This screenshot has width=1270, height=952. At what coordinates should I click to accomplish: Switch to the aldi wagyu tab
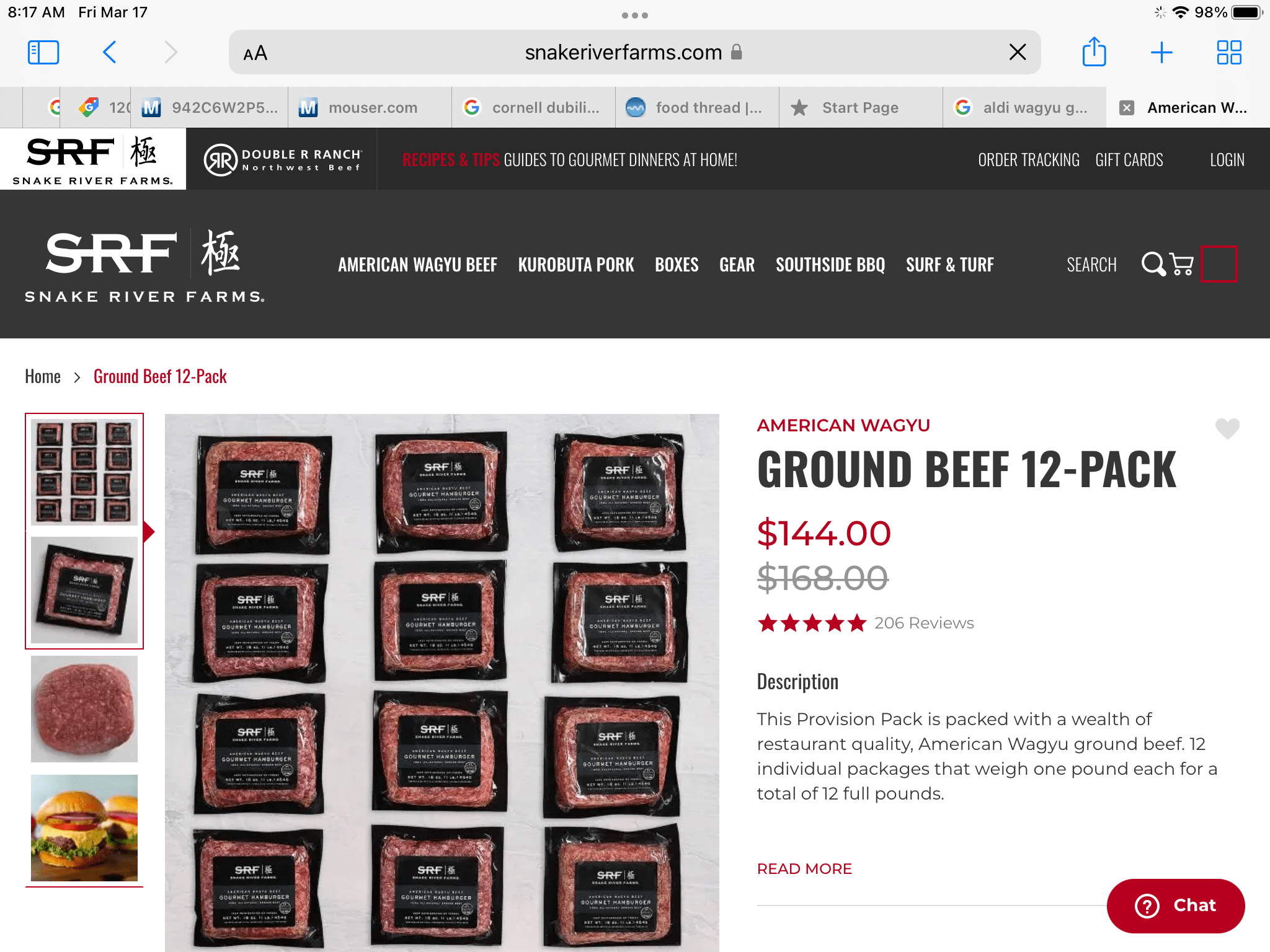[1024, 108]
